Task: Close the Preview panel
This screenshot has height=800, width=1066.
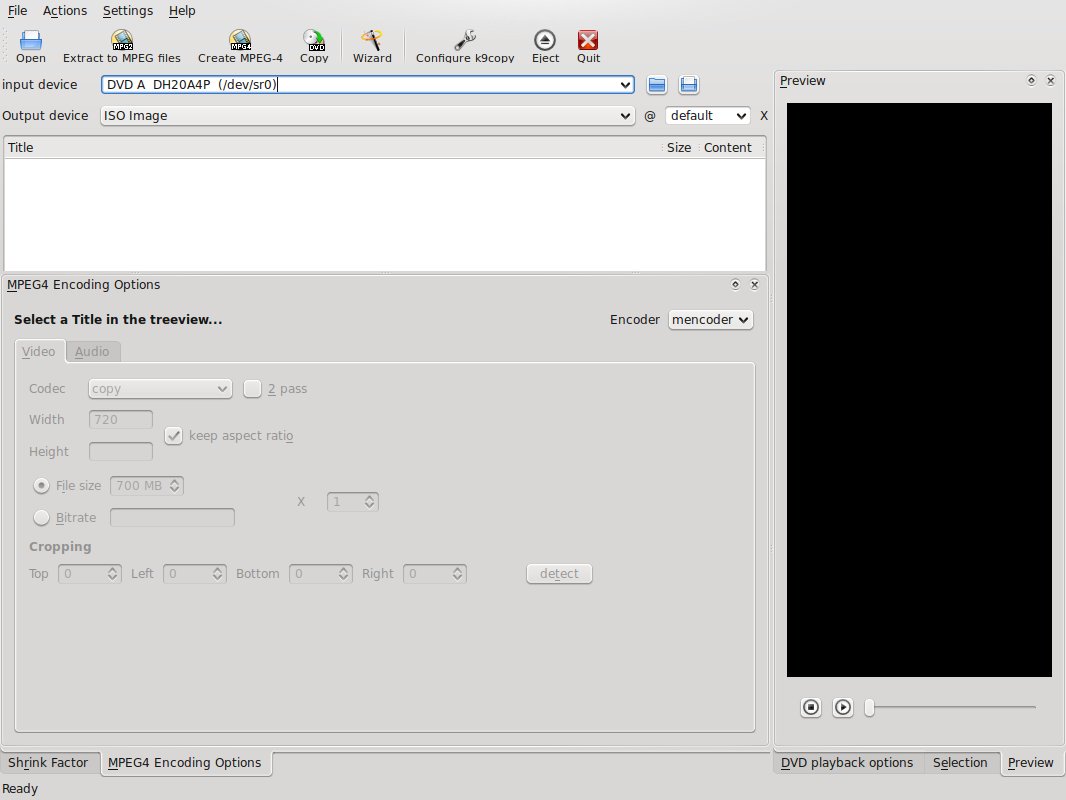Action: pos(1050,80)
